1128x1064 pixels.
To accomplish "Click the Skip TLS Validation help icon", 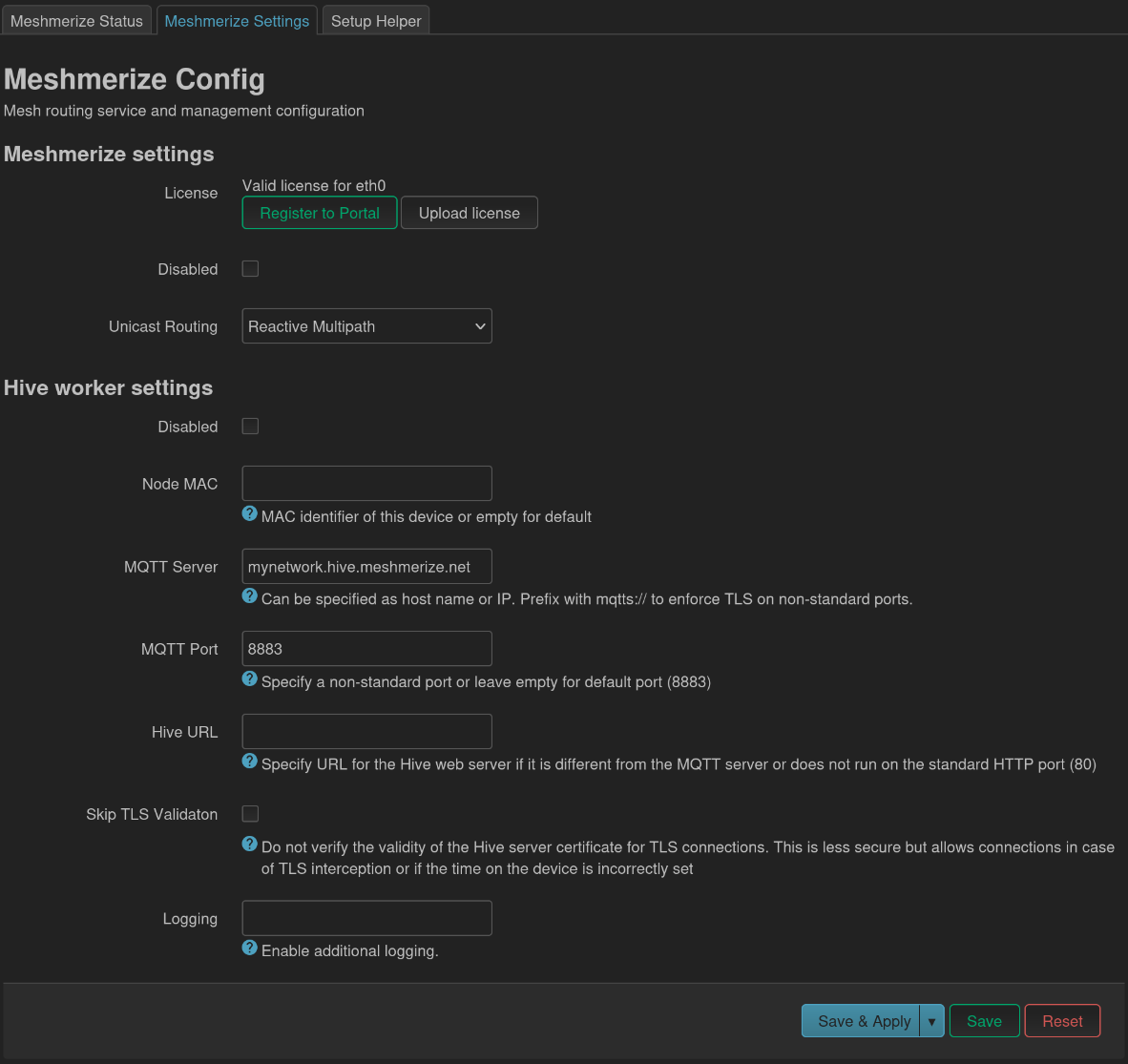I will point(249,844).
